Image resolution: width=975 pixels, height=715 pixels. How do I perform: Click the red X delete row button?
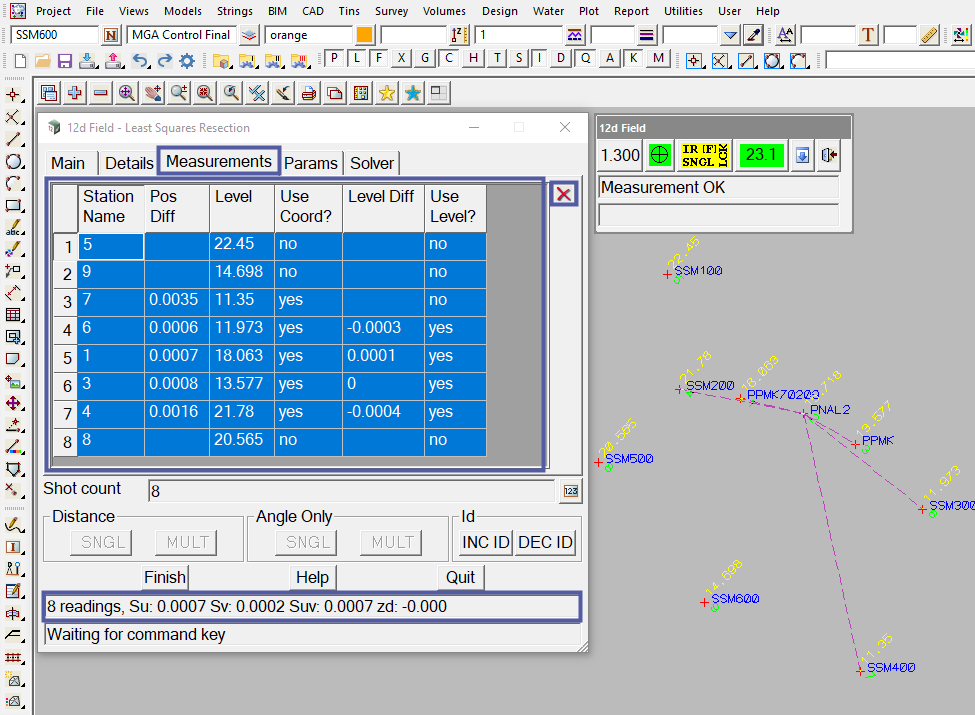[x=564, y=194]
